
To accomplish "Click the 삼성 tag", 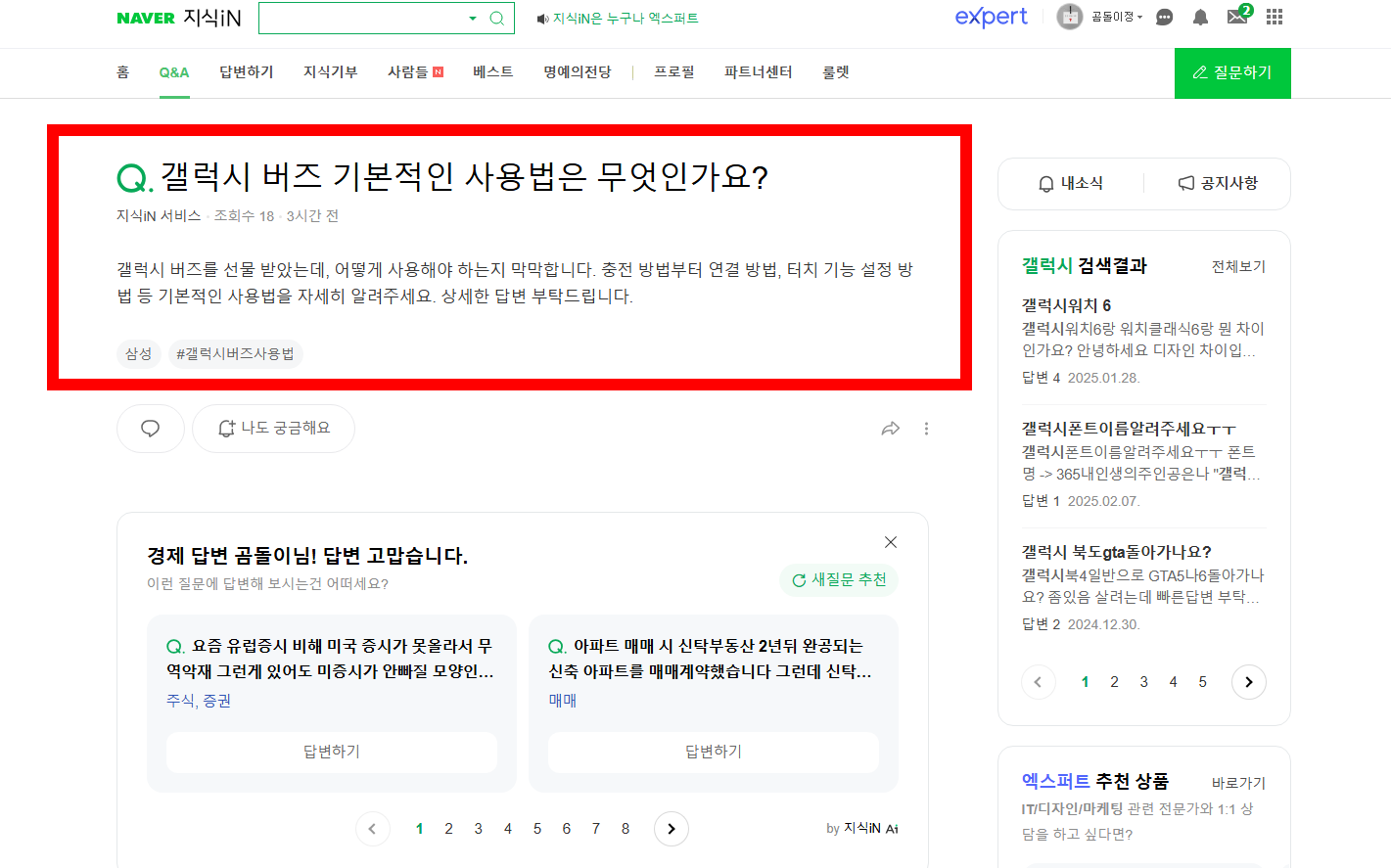I will (139, 353).
